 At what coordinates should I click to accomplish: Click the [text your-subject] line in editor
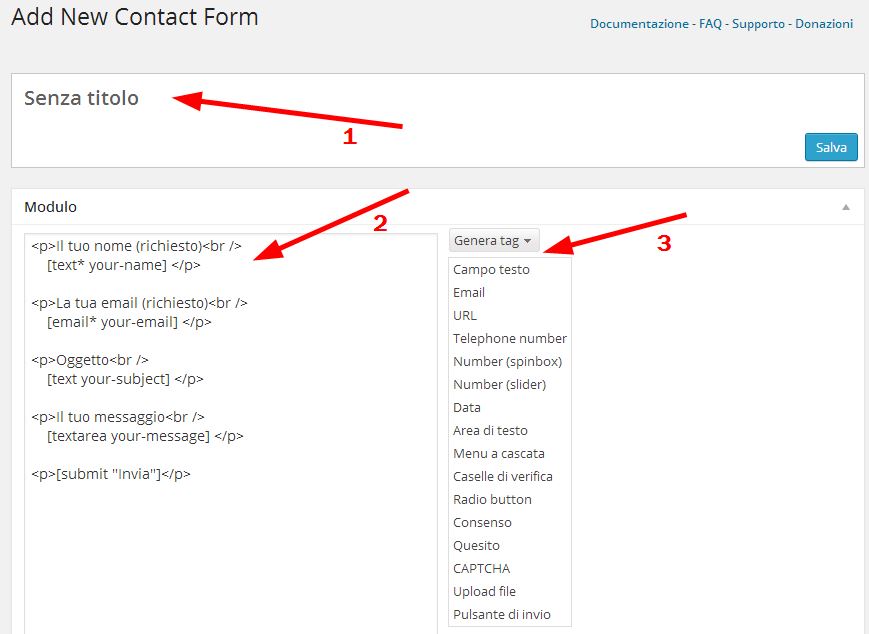tap(125, 379)
